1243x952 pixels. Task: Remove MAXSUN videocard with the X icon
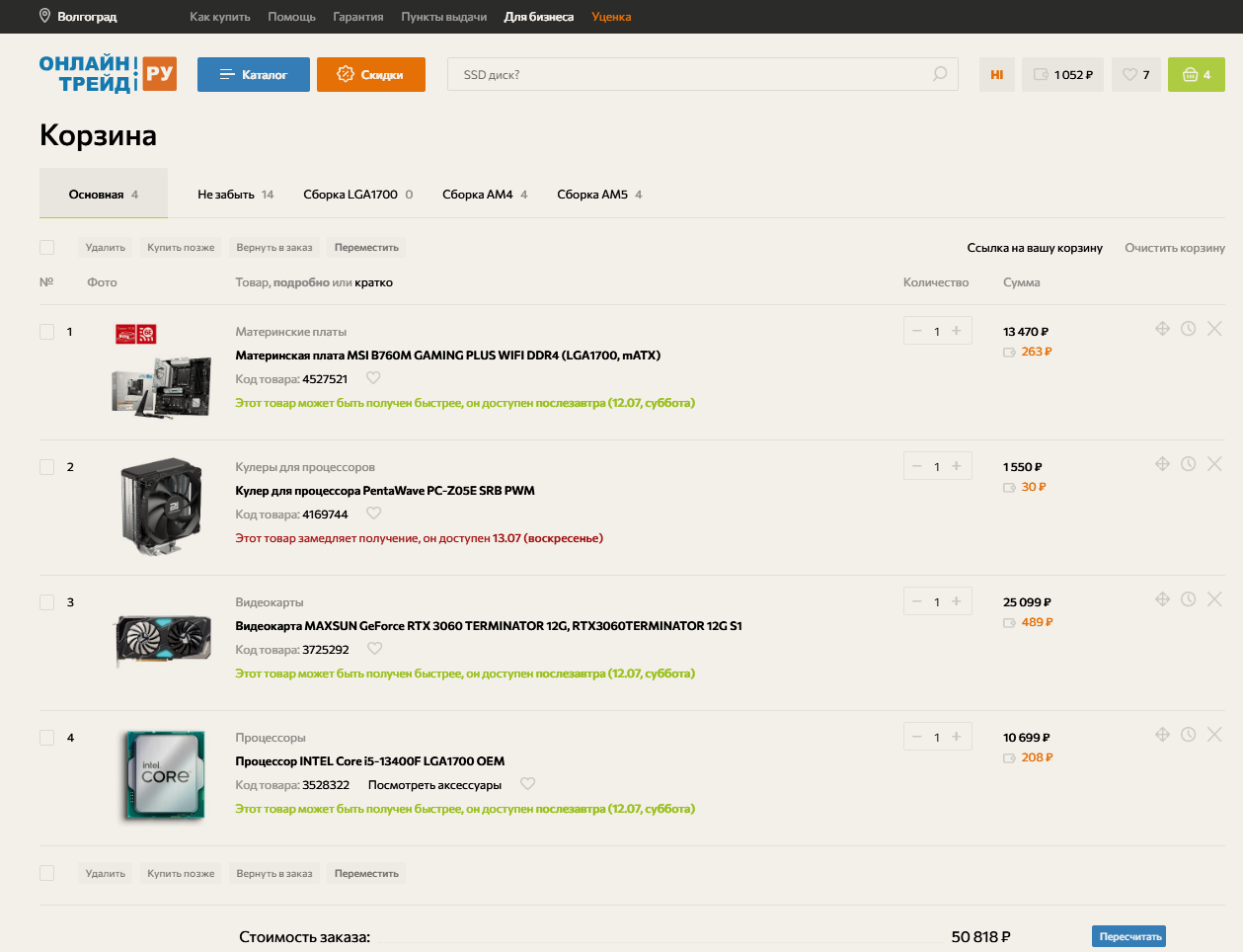[1214, 599]
